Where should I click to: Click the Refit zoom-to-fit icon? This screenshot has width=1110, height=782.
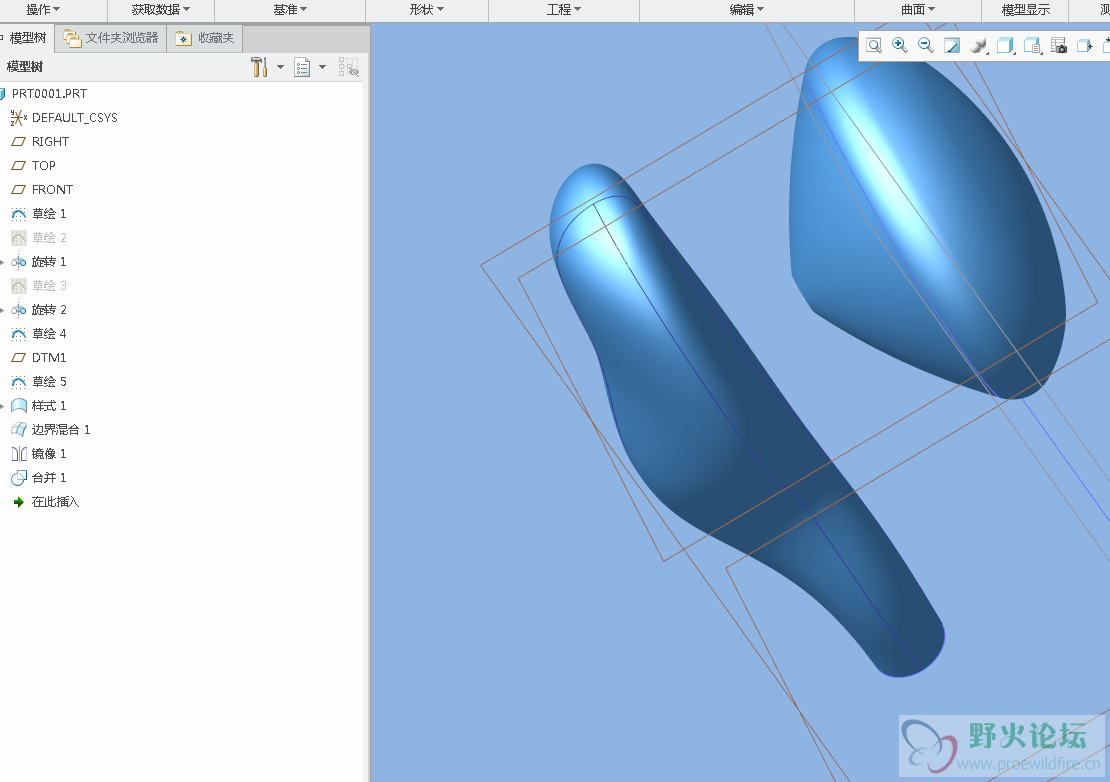coord(874,46)
